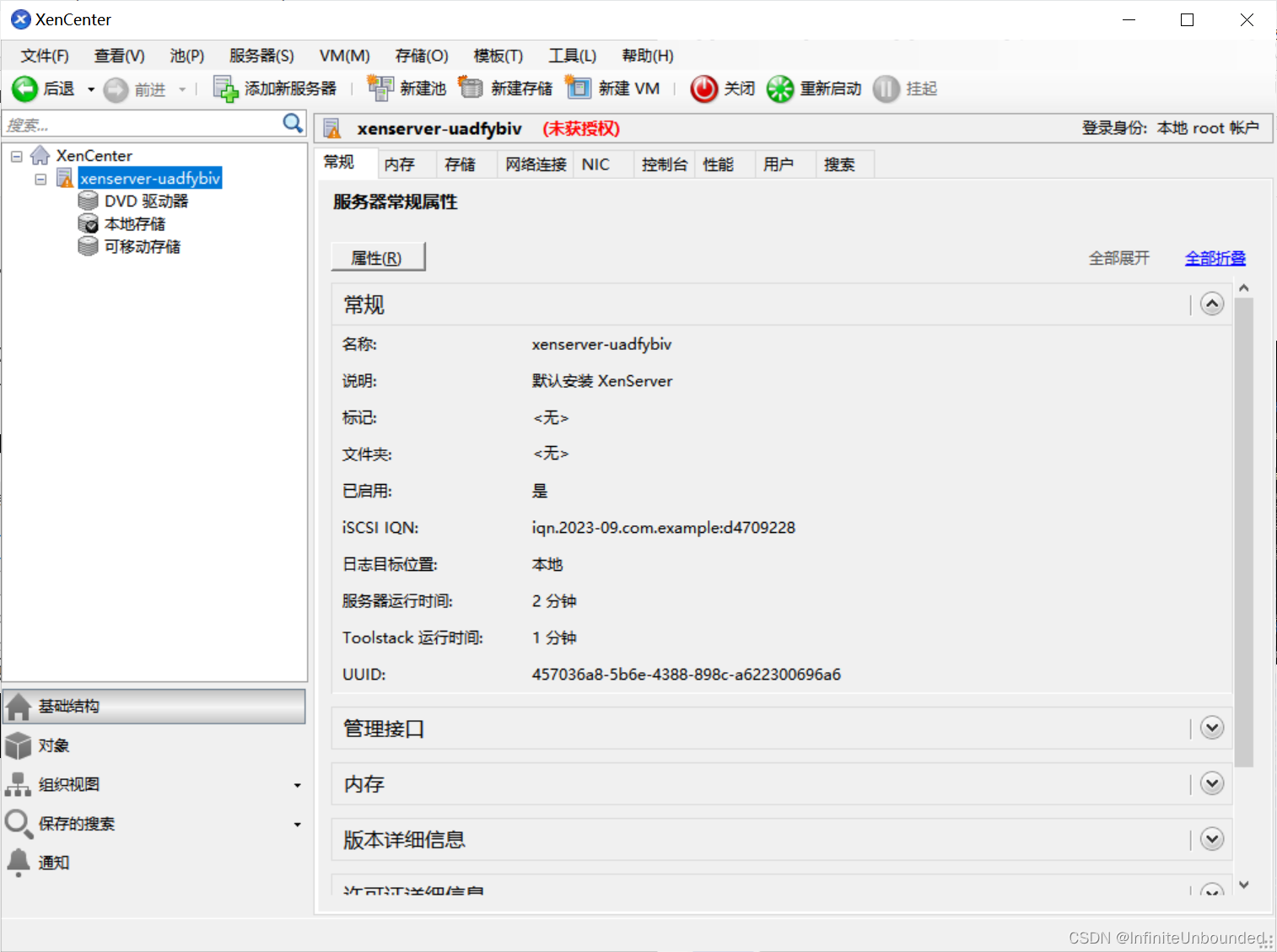Screen dimensions: 1277x952
Task: Switch to the 网络连接 tab
Action: click(x=536, y=164)
